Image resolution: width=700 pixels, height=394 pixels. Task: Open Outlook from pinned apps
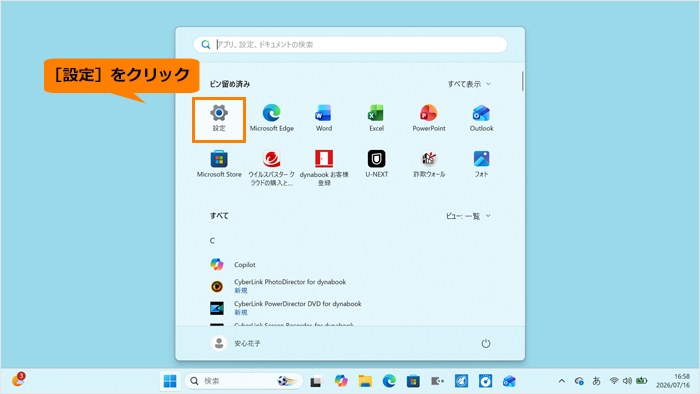(481, 119)
